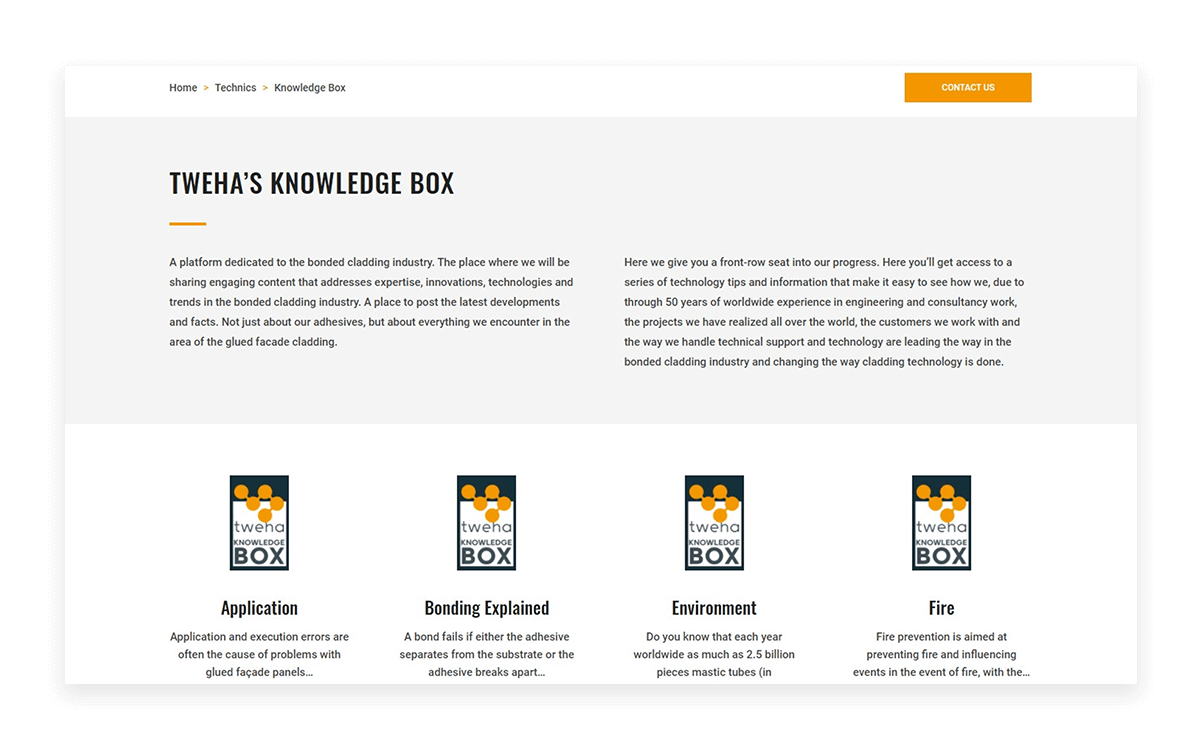Click the text 'Do you know that each year'

[x=714, y=637]
